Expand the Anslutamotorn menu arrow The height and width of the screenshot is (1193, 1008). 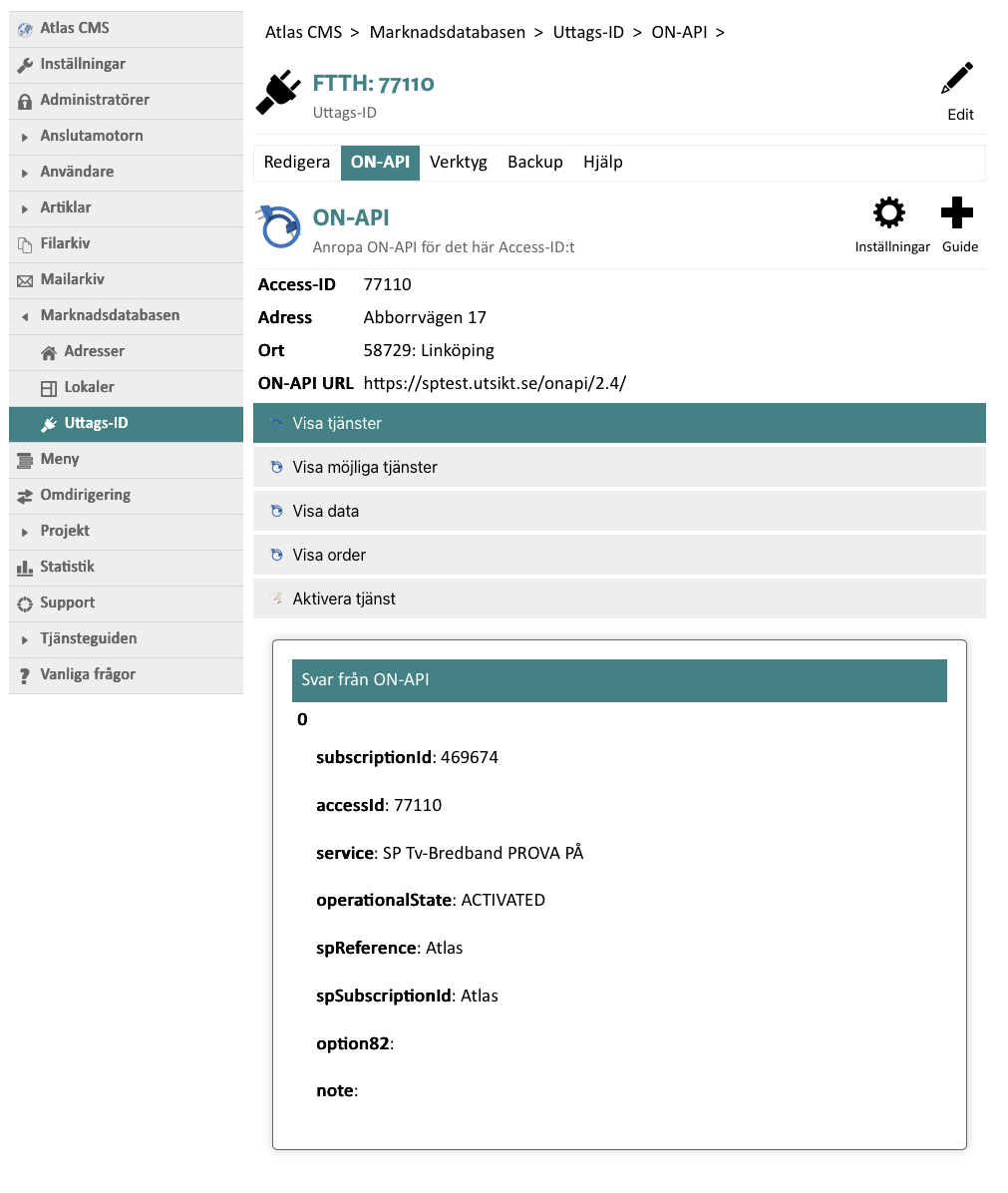[25, 137]
